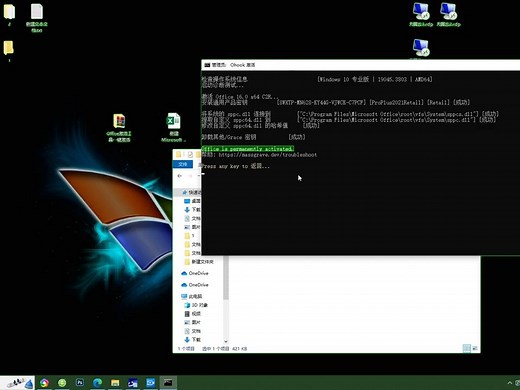Open the new Microsoft Excel file desktop icon
This screenshot has height=390, width=520.
173,128
